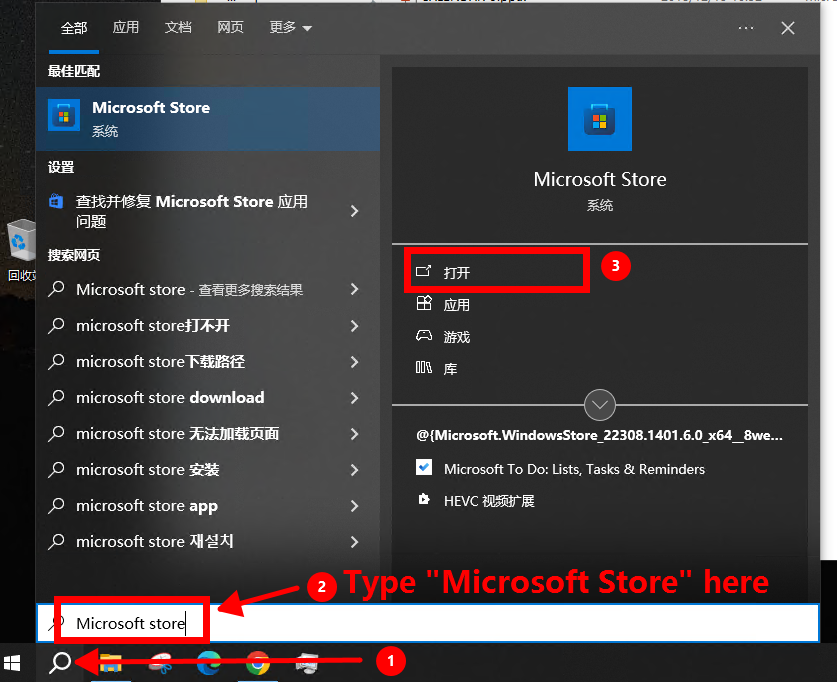Select the 文档 search tab
This screenshot has height=682, width=837.
(178, 28)
